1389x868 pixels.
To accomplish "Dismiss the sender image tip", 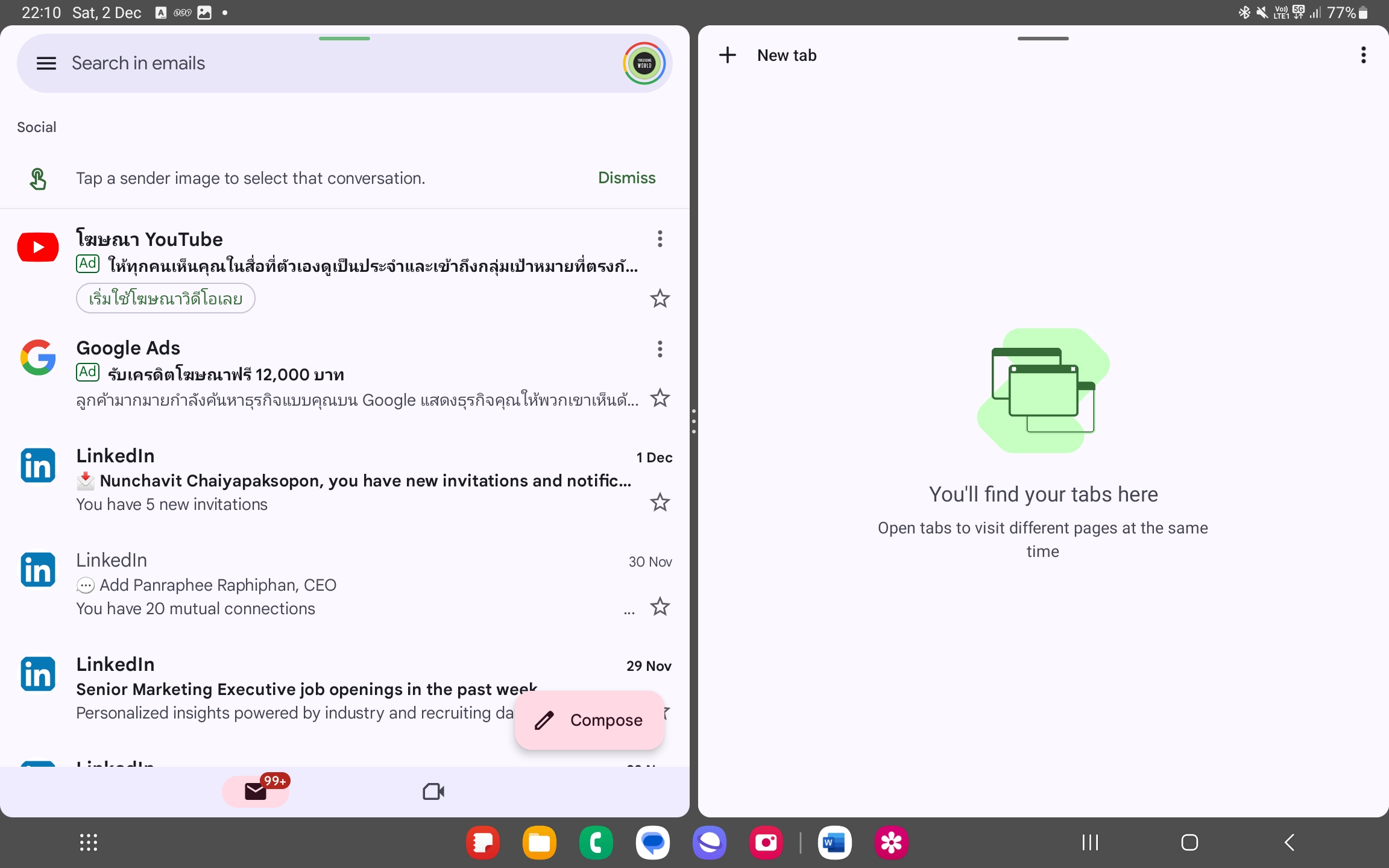I will pyautogui.click(x=626, y=178).
